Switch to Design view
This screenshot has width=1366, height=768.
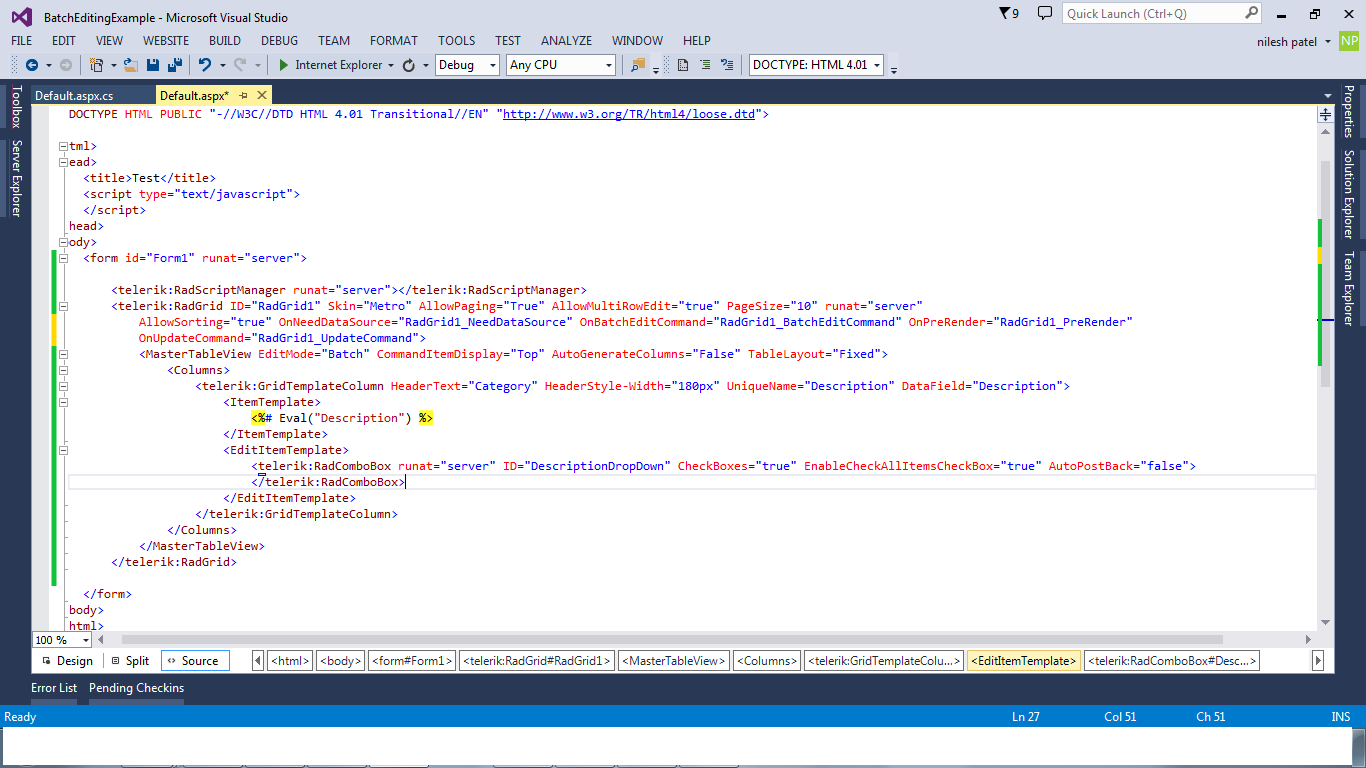[x=67, y=661]
